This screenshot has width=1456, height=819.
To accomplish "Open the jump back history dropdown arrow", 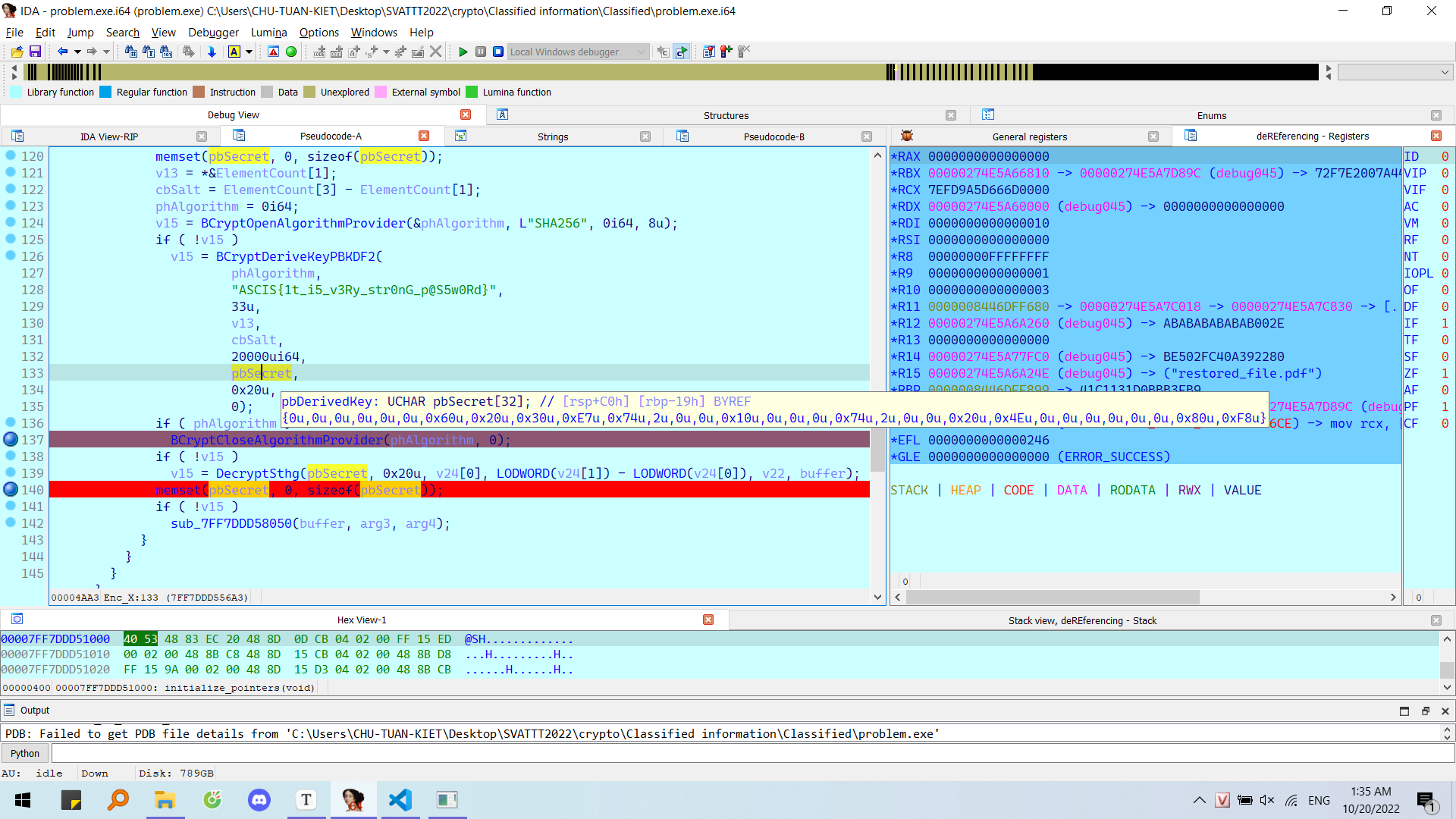I will (x=77, y=52).
